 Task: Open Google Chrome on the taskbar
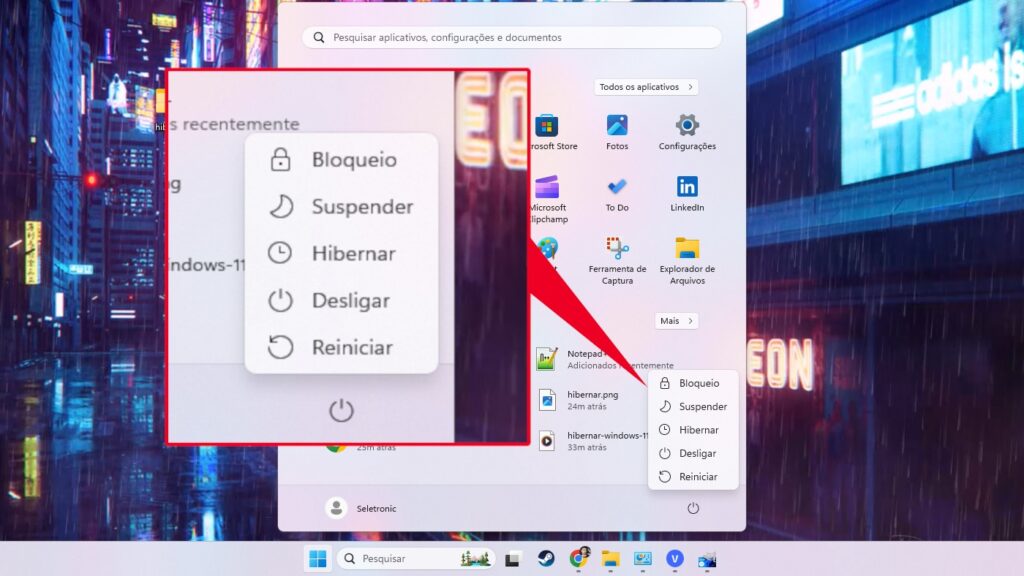click(575, 558)
